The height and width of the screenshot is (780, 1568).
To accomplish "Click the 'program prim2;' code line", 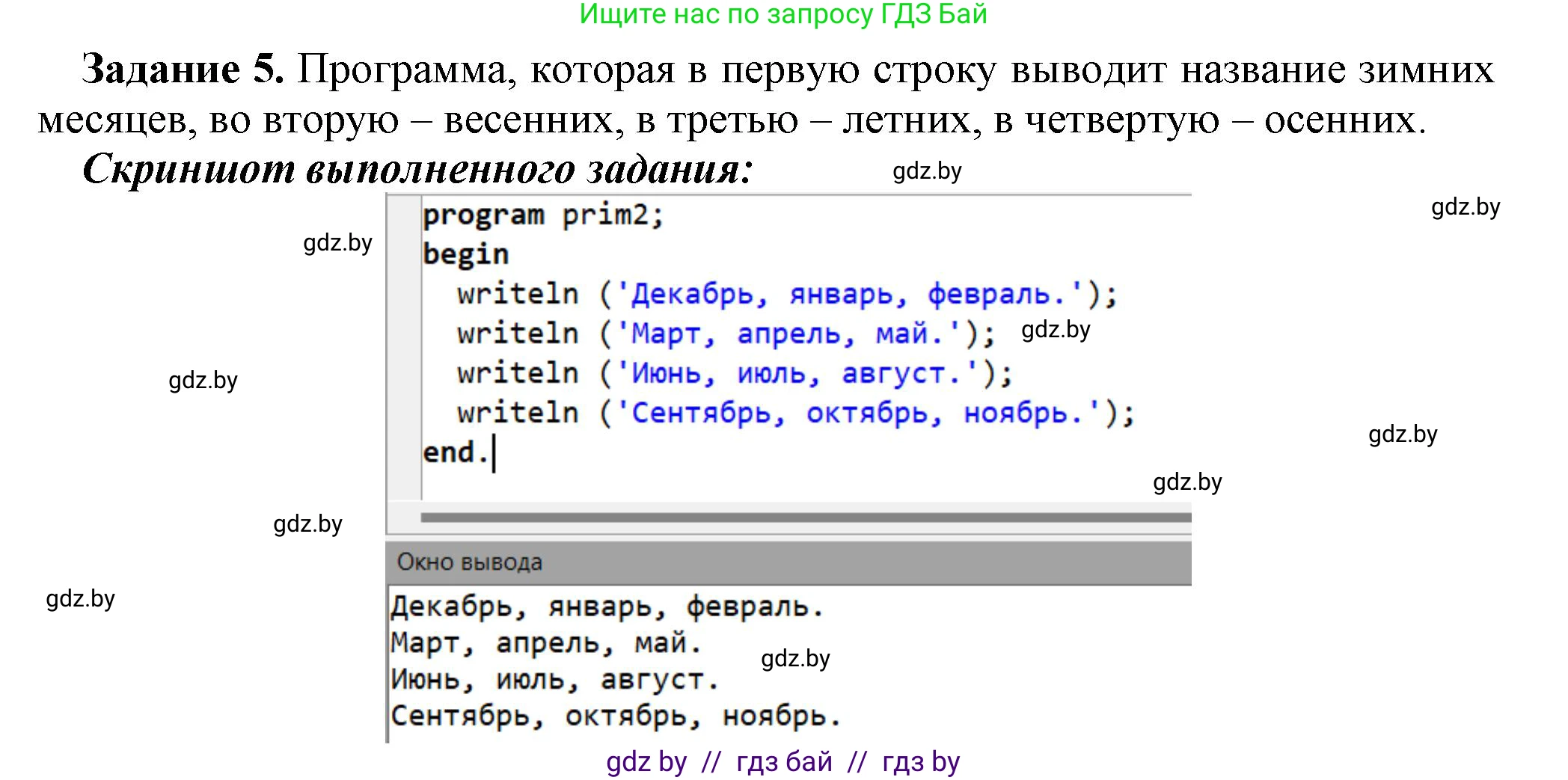I will tap(543, 215).
